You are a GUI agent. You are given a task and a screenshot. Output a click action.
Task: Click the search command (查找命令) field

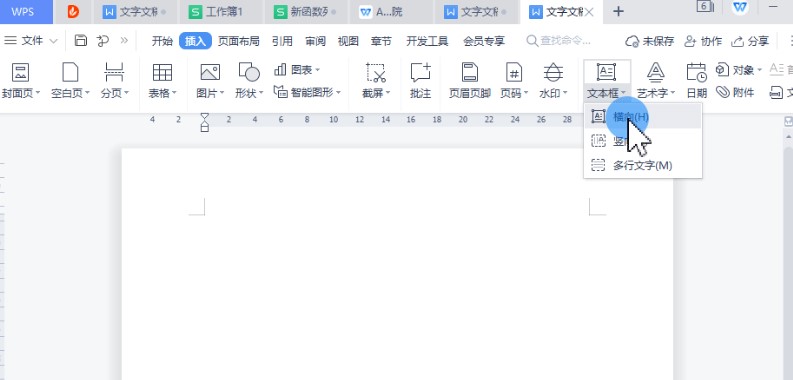click(559, 41)
